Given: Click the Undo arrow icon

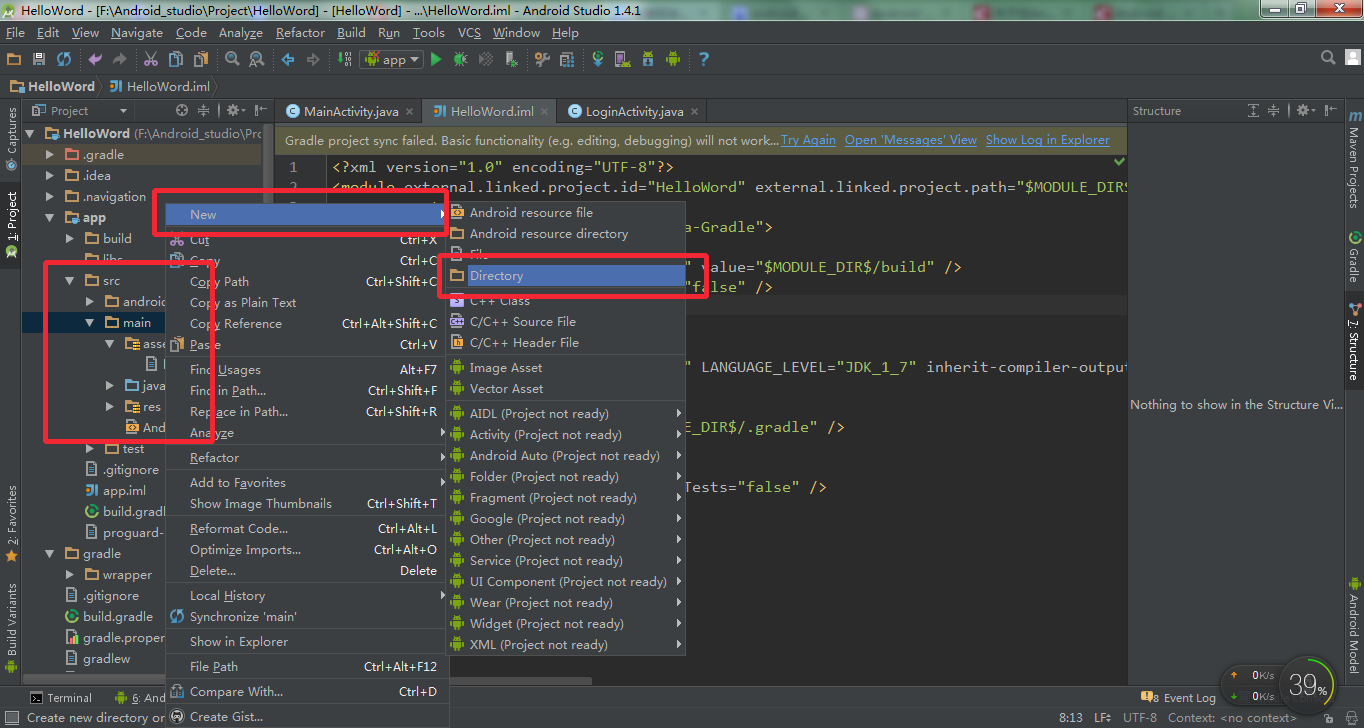Looking at the screenshot, I should (x=96, y=59).
